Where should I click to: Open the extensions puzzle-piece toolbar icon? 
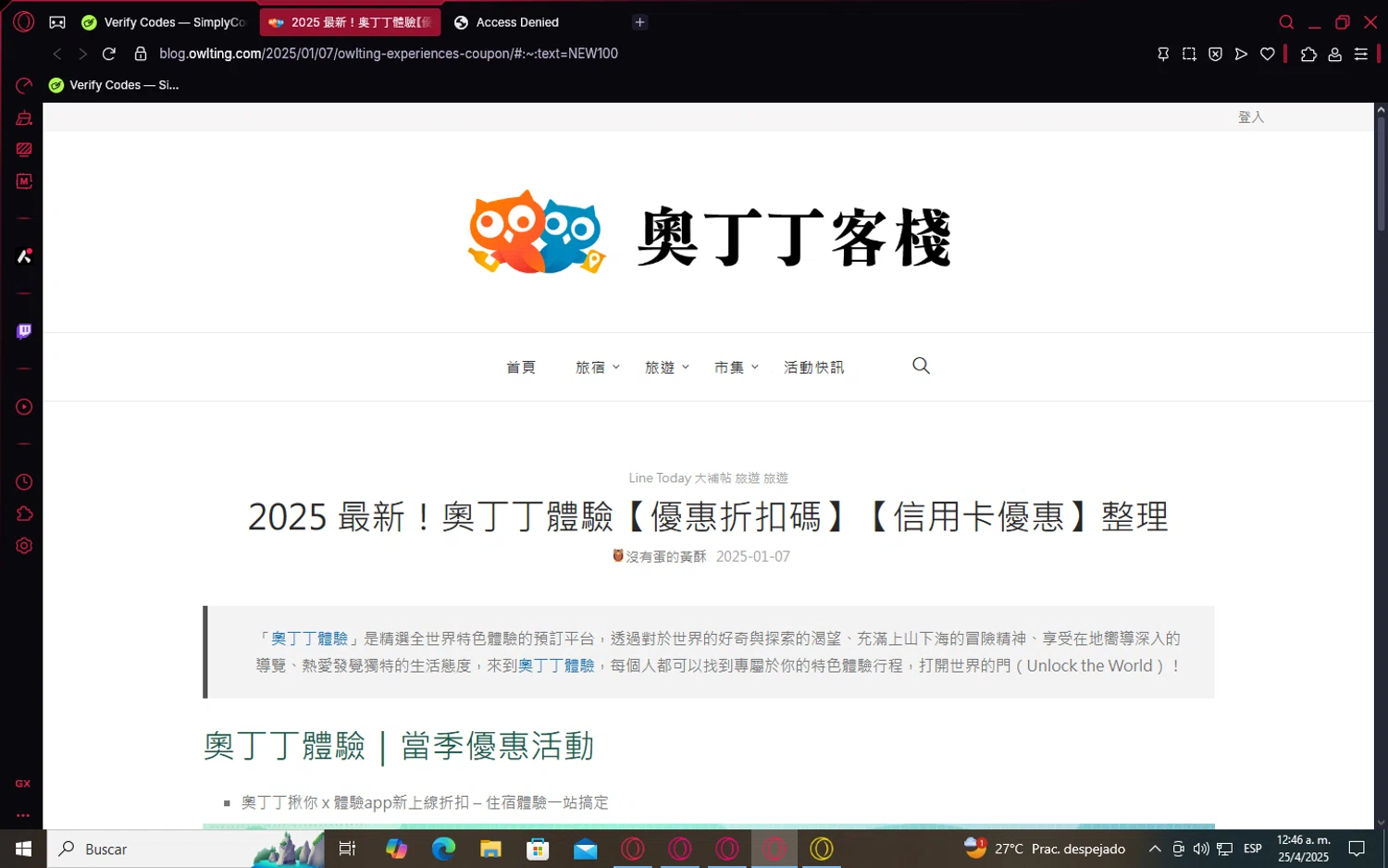point(1308,55)
